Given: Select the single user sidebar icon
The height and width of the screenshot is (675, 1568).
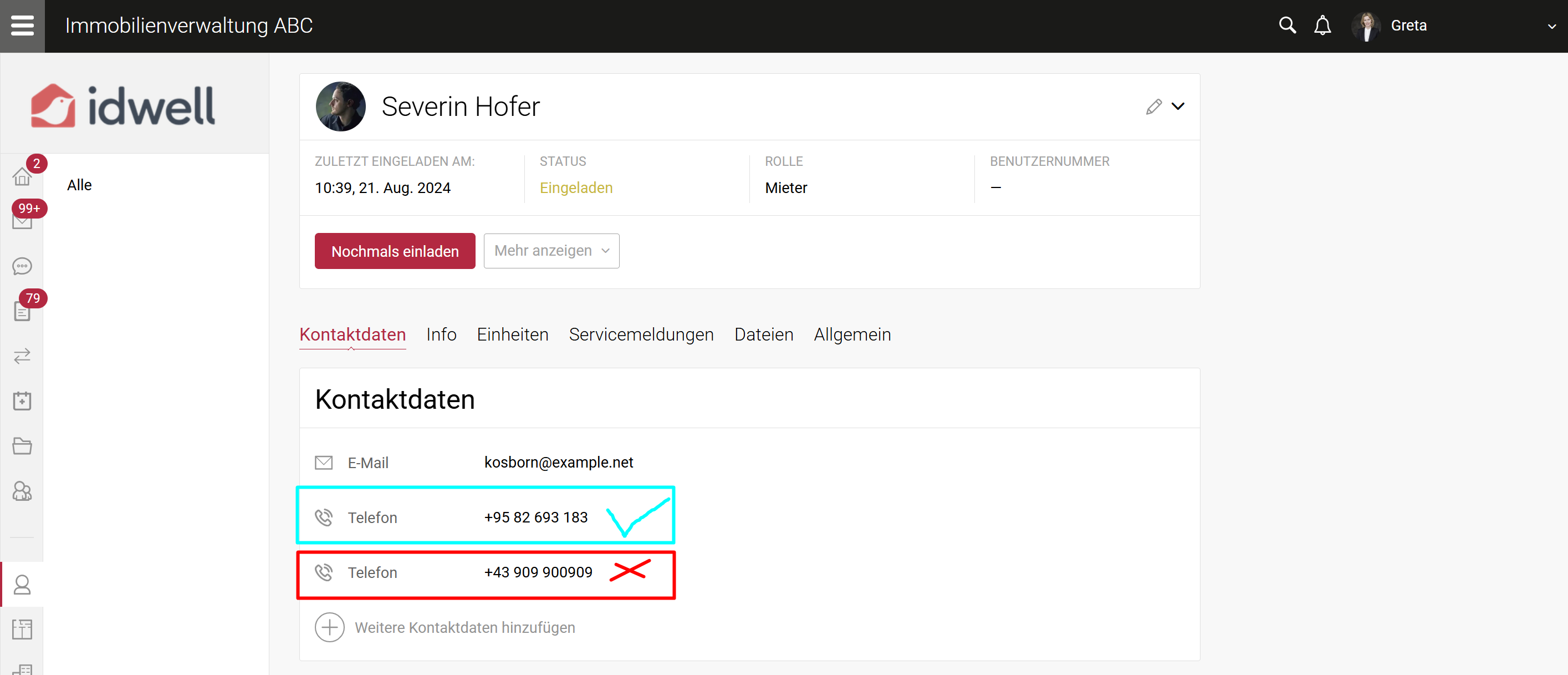Looking at the screenshot, I should [x=23, y=585].
